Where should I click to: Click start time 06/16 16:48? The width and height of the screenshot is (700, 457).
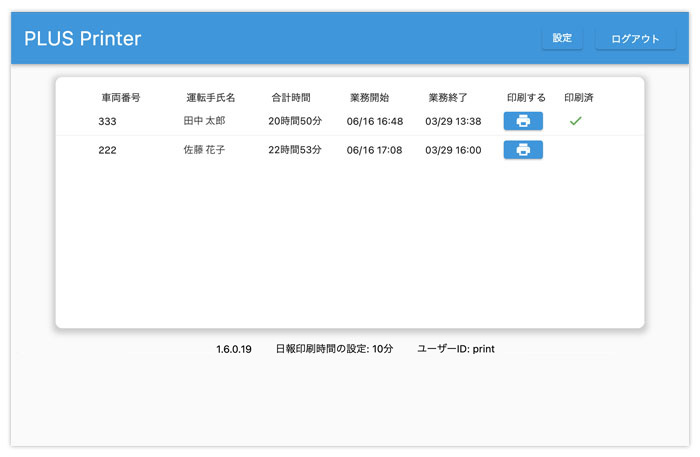(x=375, y=121)
